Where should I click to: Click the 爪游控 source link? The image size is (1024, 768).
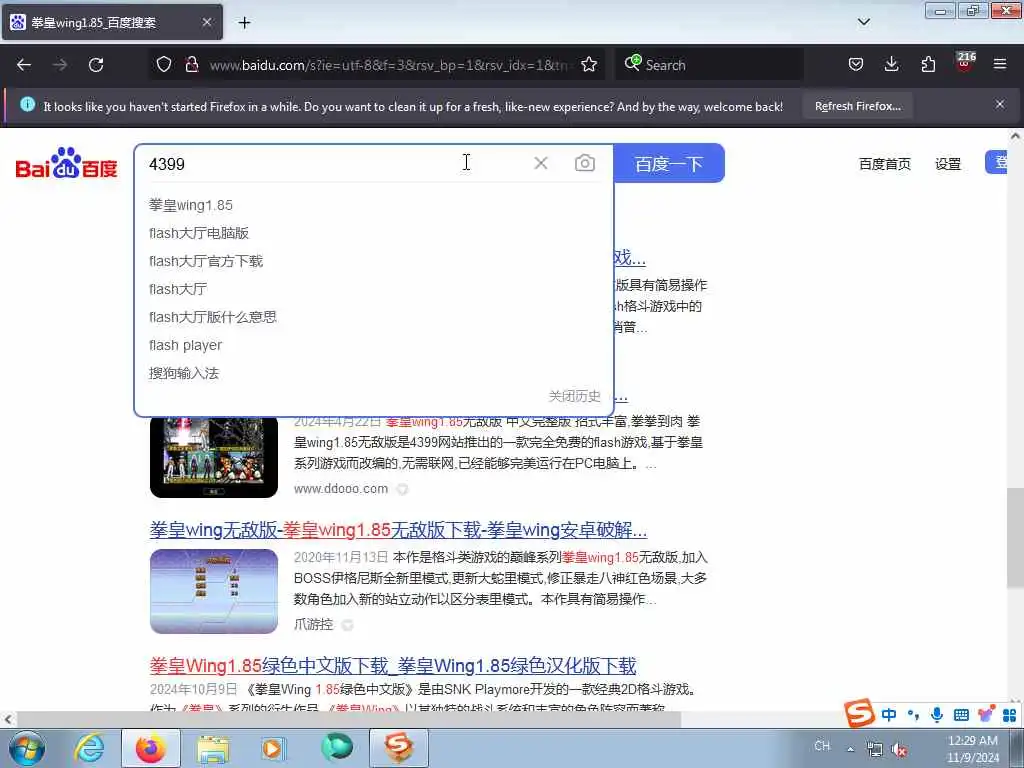coord(313,624)
